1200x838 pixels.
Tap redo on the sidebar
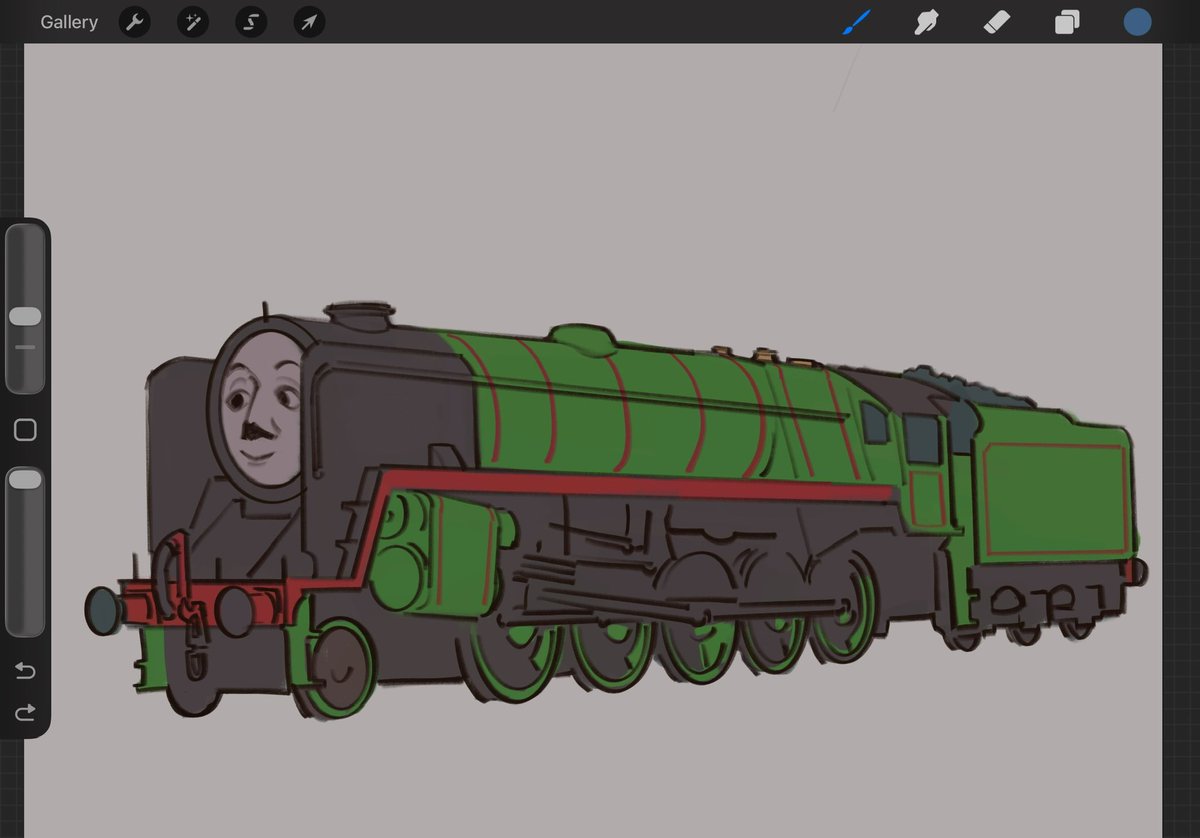click(25, 713)
